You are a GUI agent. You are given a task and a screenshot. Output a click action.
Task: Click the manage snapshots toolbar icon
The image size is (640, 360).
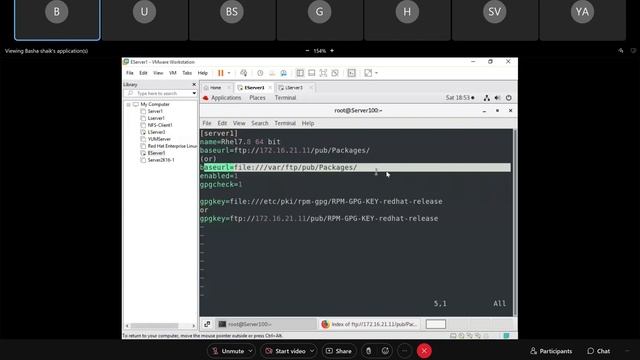[x=283, y=73]
